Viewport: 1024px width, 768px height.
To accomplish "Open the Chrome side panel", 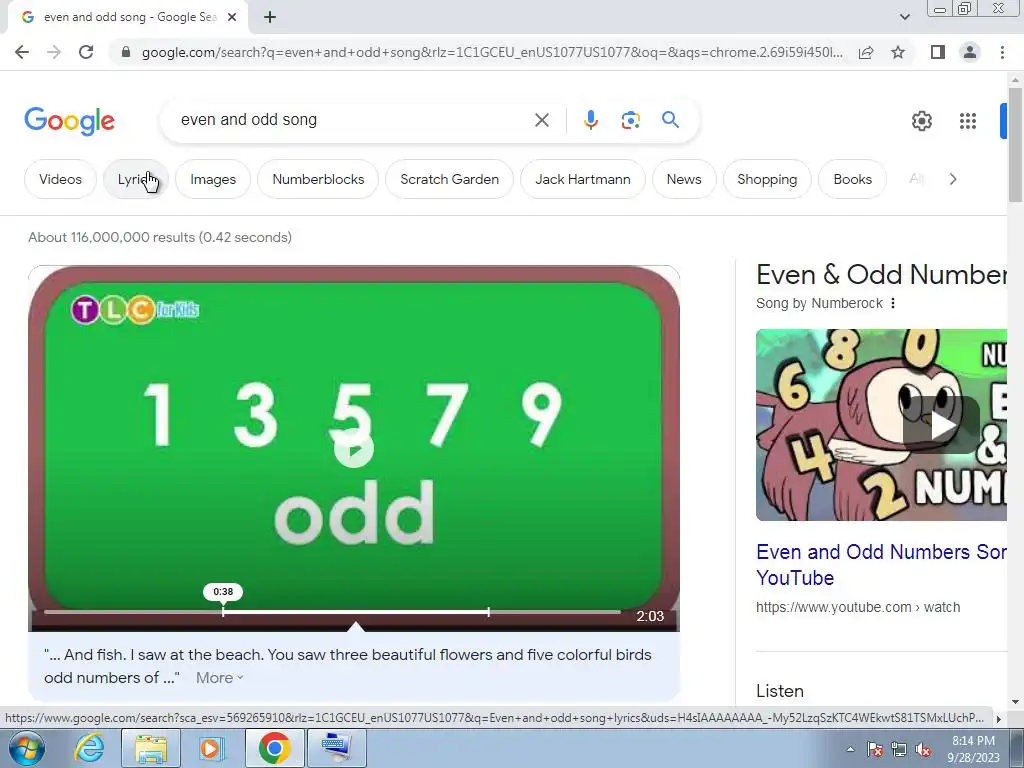I will (x=938, y=52).
